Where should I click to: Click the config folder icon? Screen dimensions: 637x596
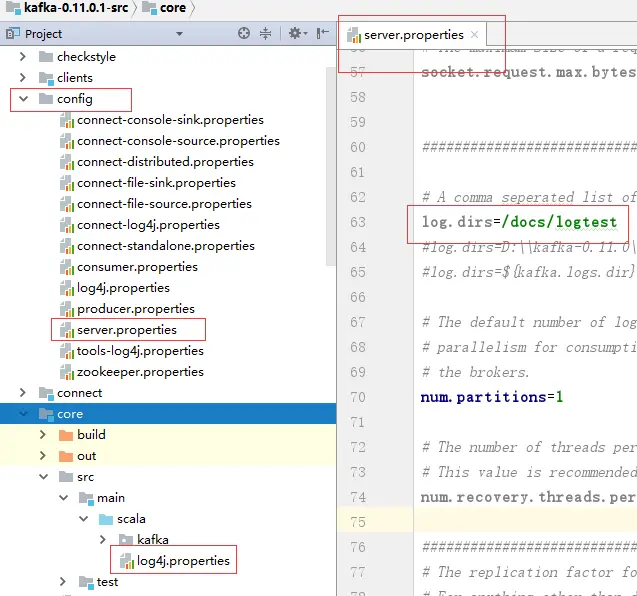pos(46,99)
